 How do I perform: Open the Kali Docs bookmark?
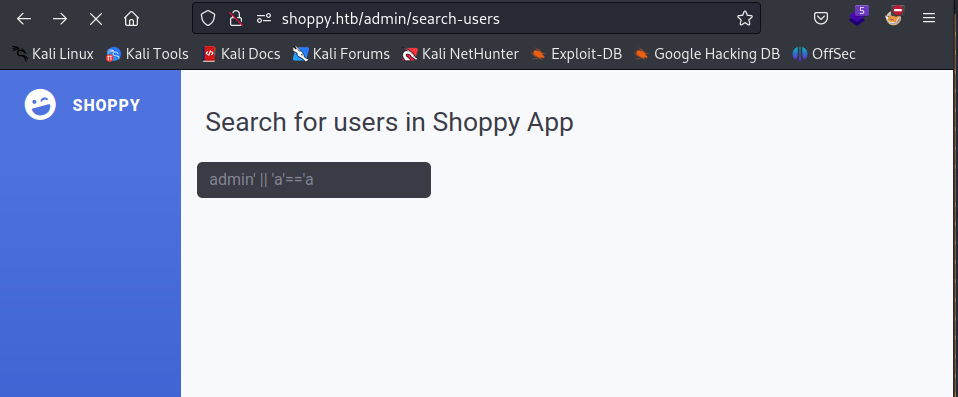(x=241, y=54)
